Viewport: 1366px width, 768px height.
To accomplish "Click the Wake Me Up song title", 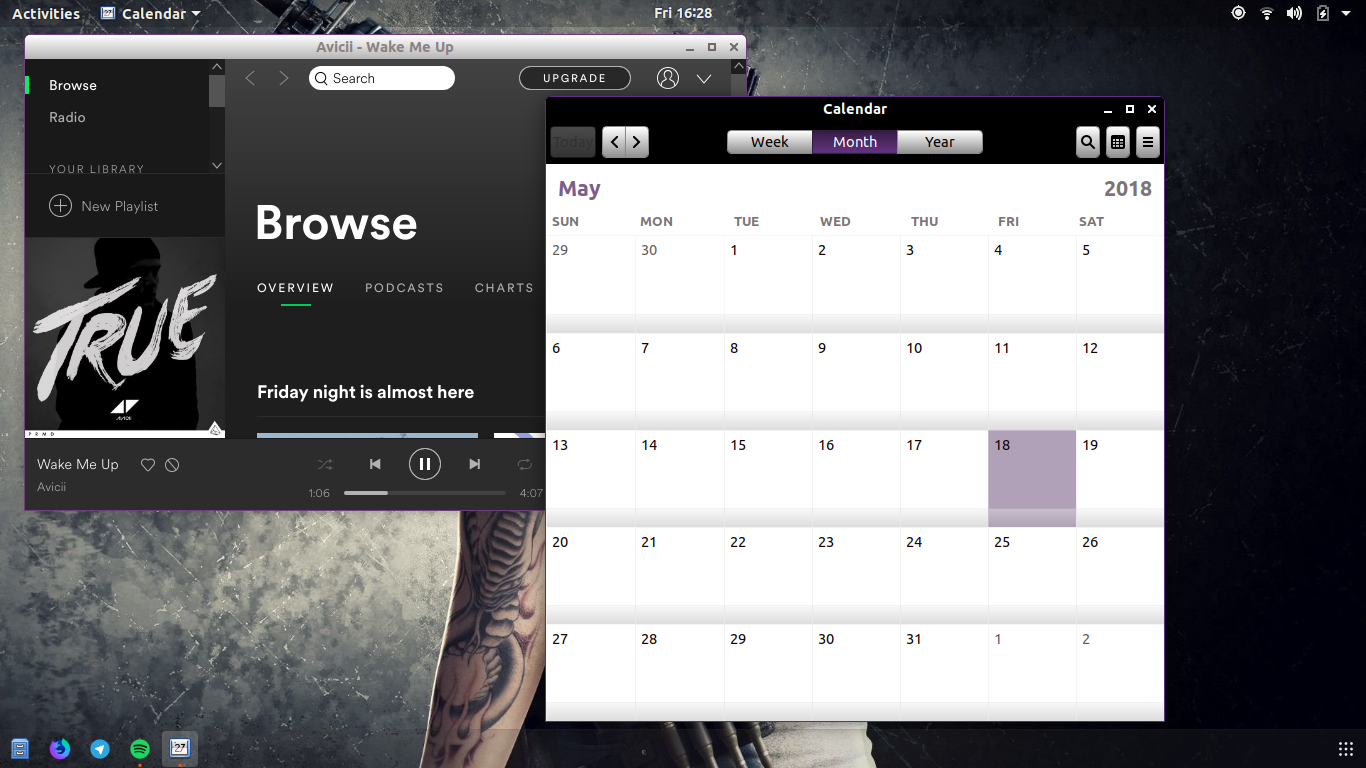I will [78, 464].
